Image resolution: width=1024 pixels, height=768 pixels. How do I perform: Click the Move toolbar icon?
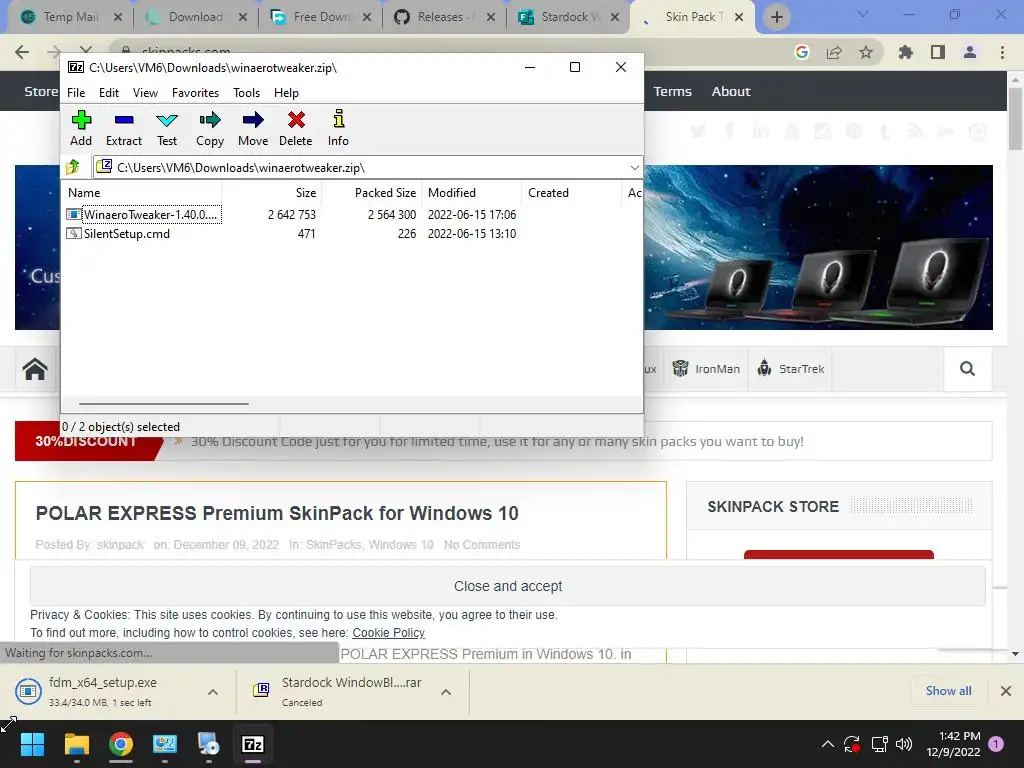coord(253,128)
